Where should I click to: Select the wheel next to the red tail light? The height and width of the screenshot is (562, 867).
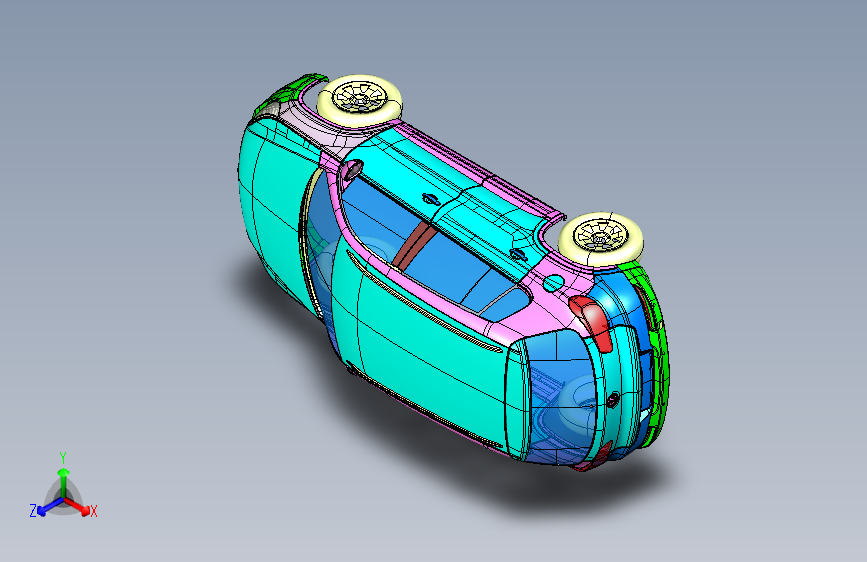point(601,238)
